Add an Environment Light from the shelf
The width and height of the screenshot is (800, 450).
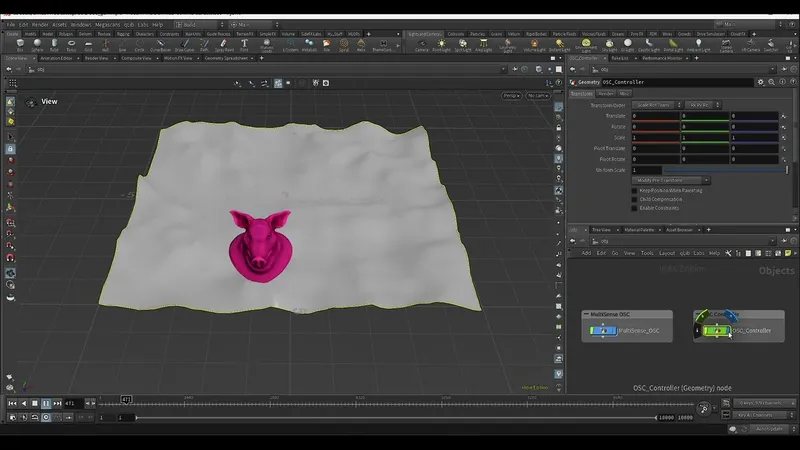pos(586,45)
